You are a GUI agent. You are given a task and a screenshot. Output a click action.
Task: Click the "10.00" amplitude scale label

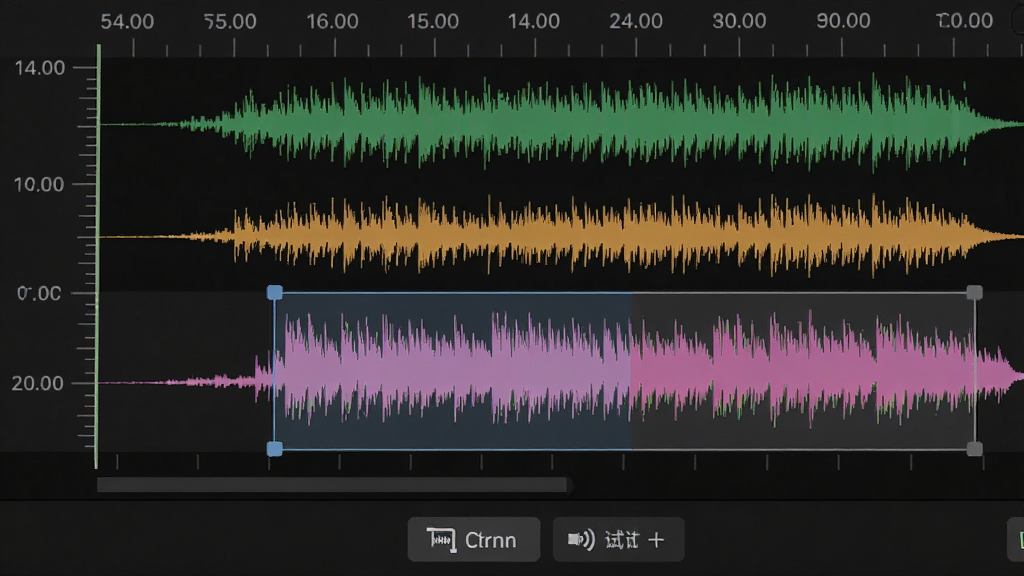pyautogui.click(x=39, y=185)
